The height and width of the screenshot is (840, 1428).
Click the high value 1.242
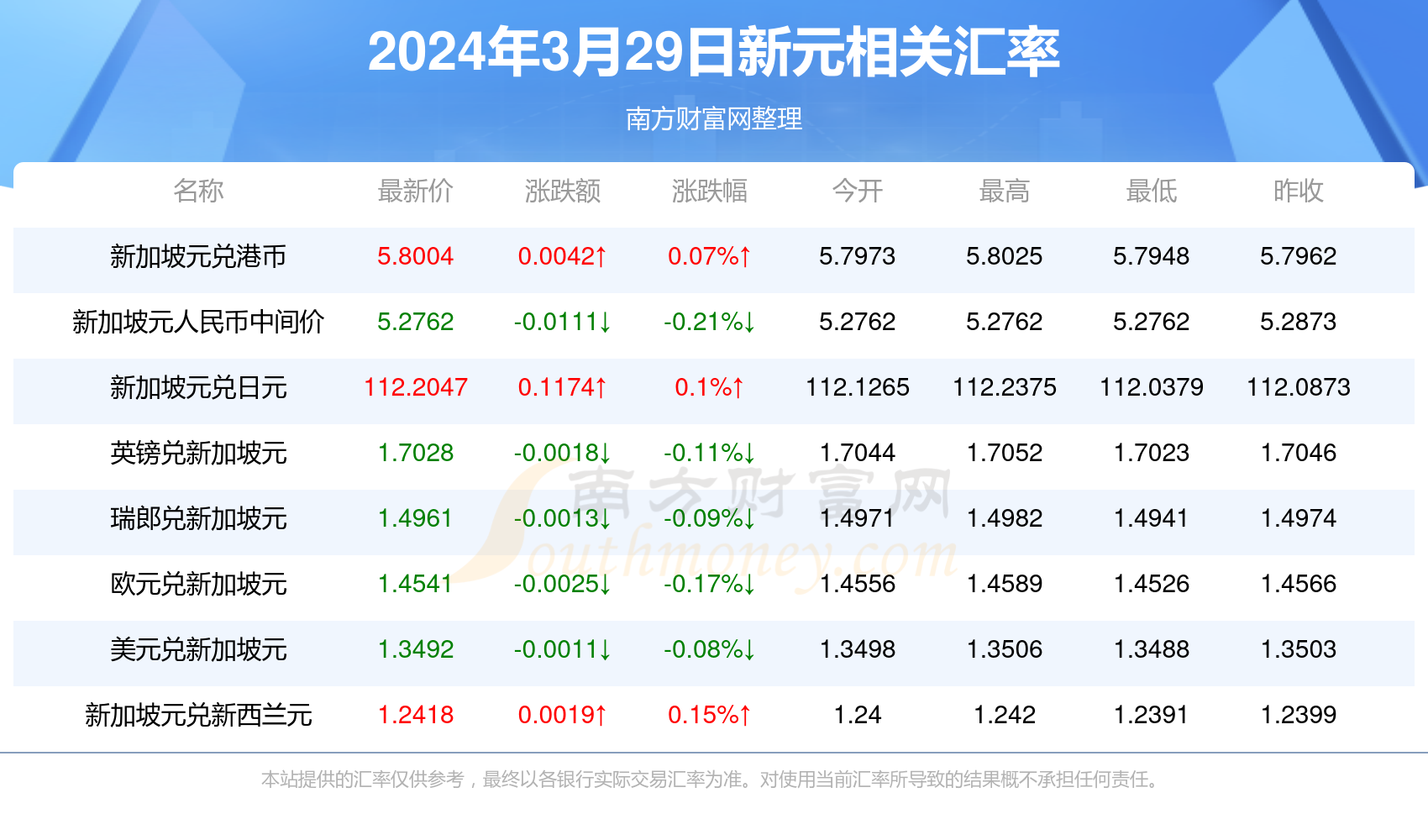click(1005, 715)
